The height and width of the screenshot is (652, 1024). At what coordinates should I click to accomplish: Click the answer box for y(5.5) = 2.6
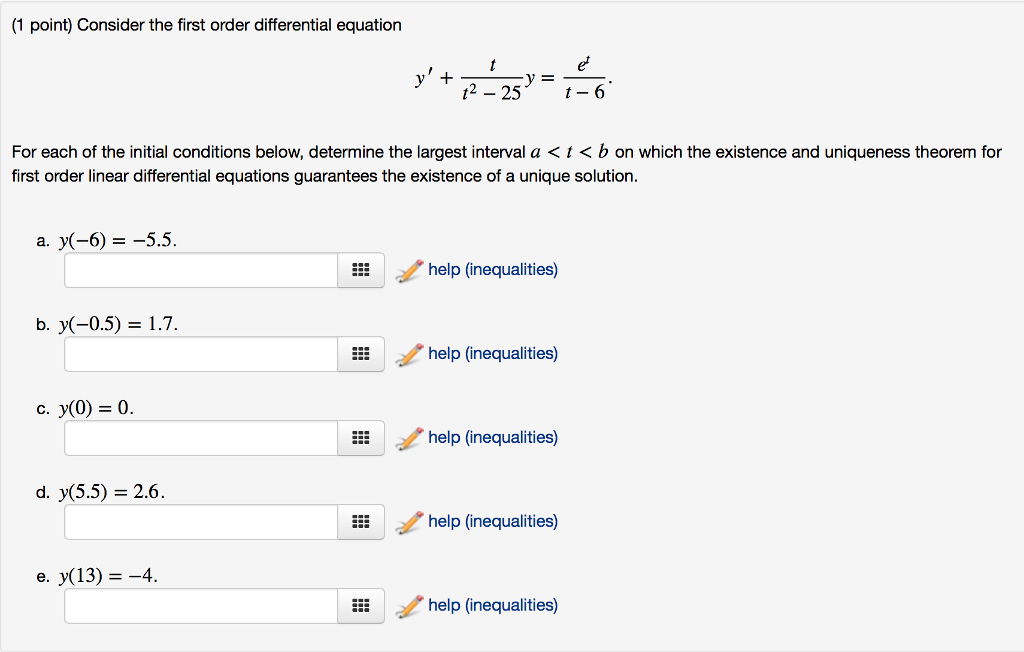point(200,522)
